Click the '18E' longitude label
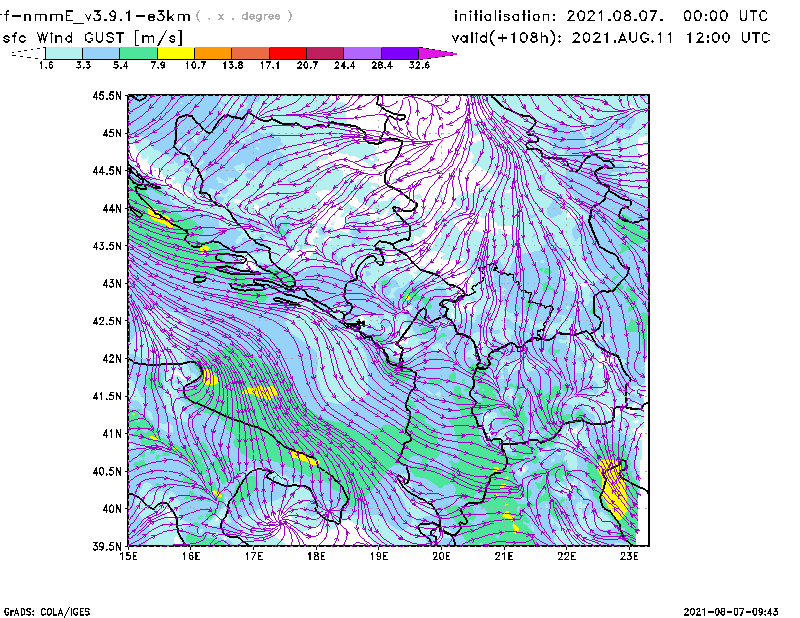The height and width of the screenshot is (618, 800). click(316, 556)
